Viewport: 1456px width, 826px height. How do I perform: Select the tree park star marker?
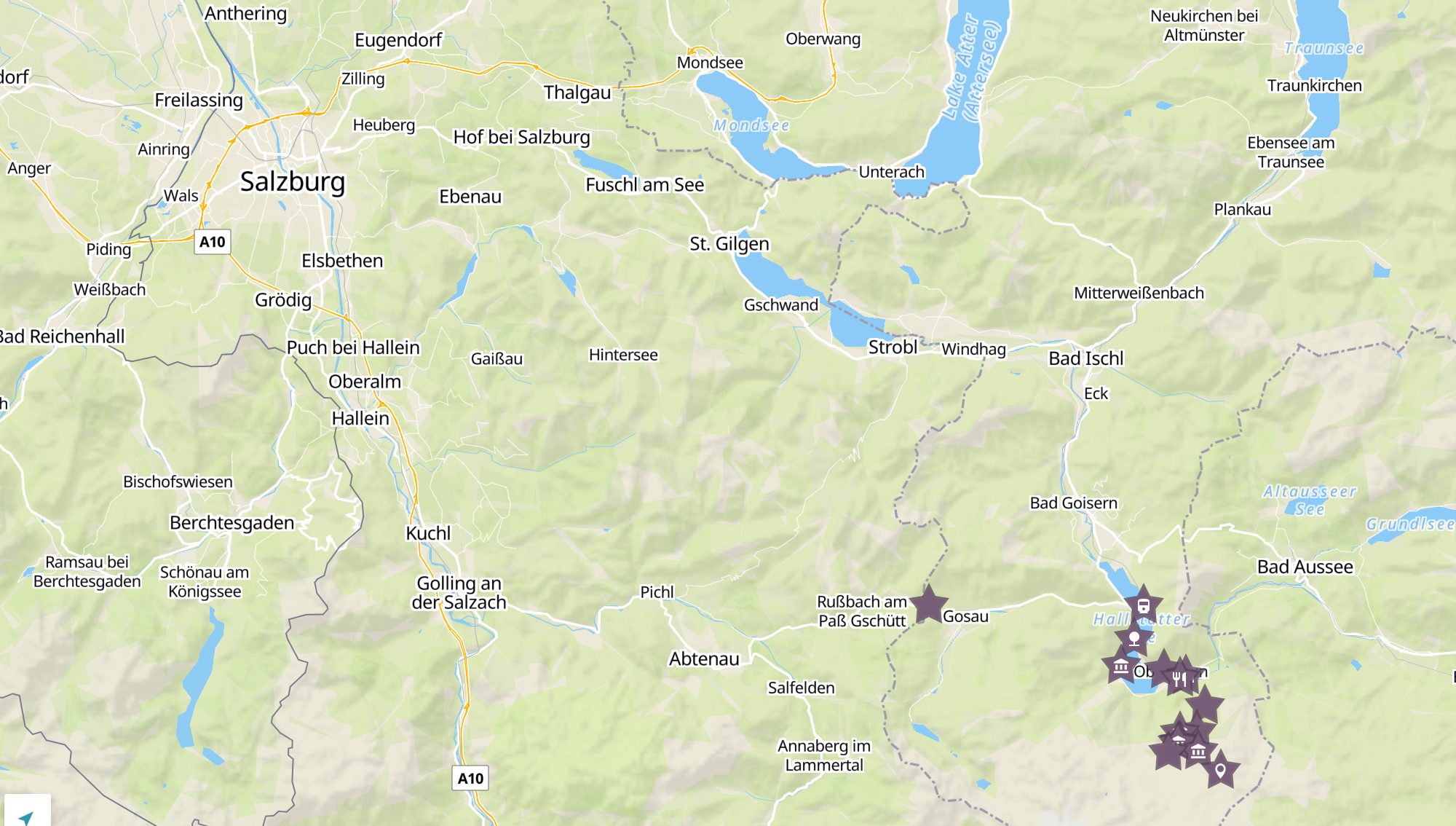coord(1134,639)
